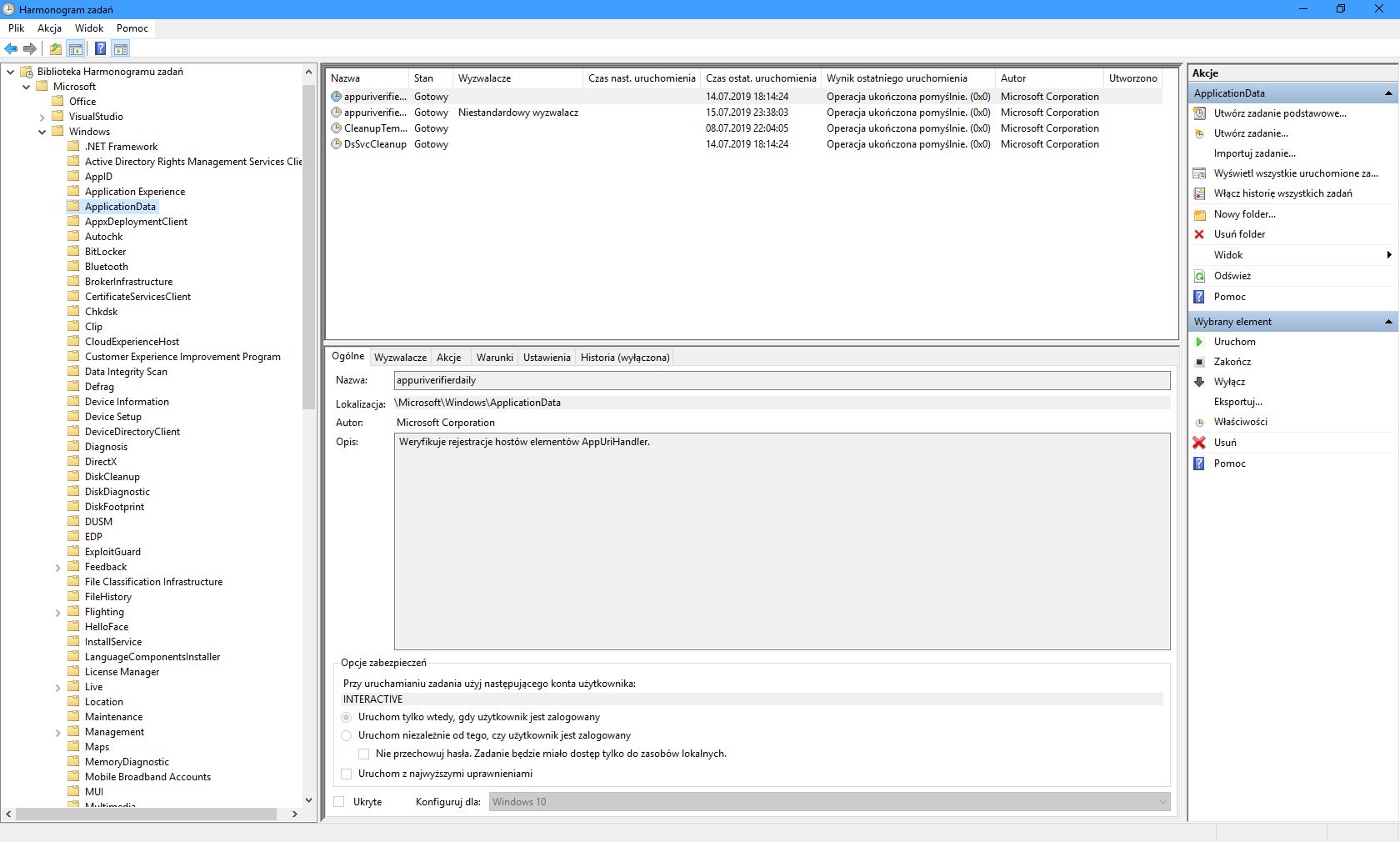Click the Pomoc icon under Wybrany element

[1199, 464]
